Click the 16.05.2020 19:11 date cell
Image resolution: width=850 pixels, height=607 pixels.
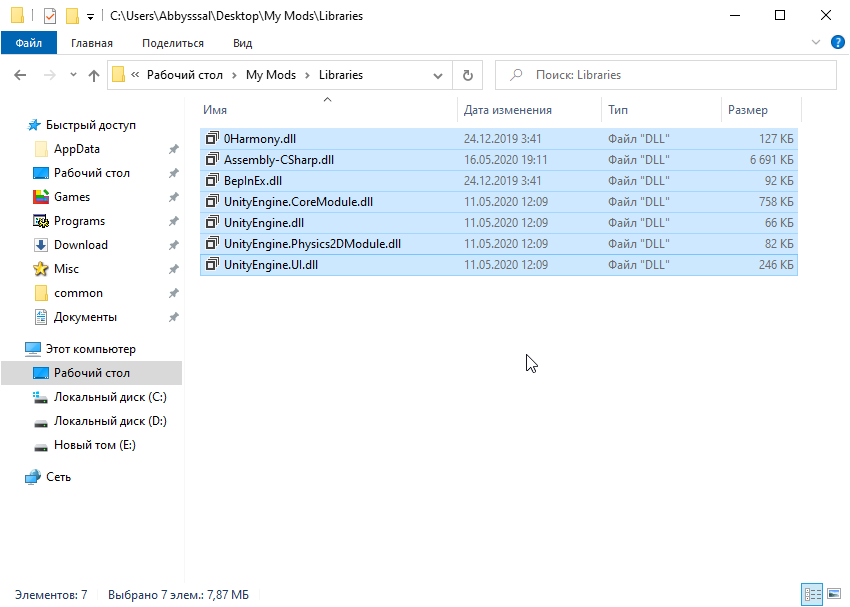point(505,160)
